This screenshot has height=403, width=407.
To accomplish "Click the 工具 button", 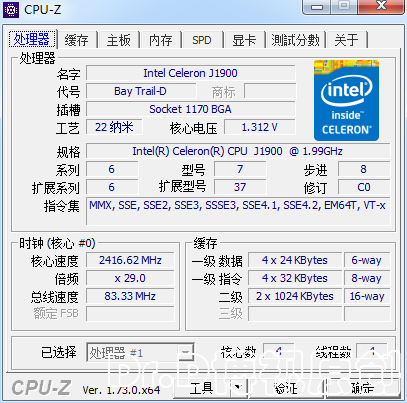I will [202, 388].
